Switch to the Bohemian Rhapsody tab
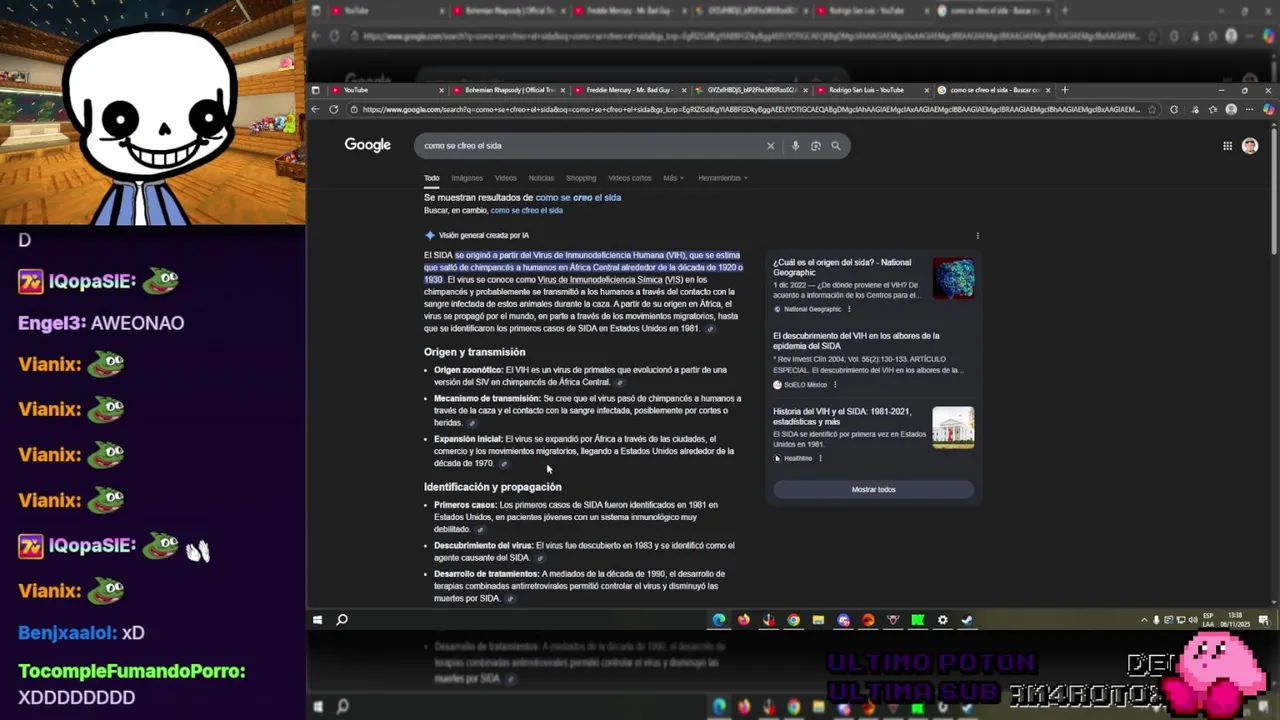Screen dimensions: 1280x720 509,90
